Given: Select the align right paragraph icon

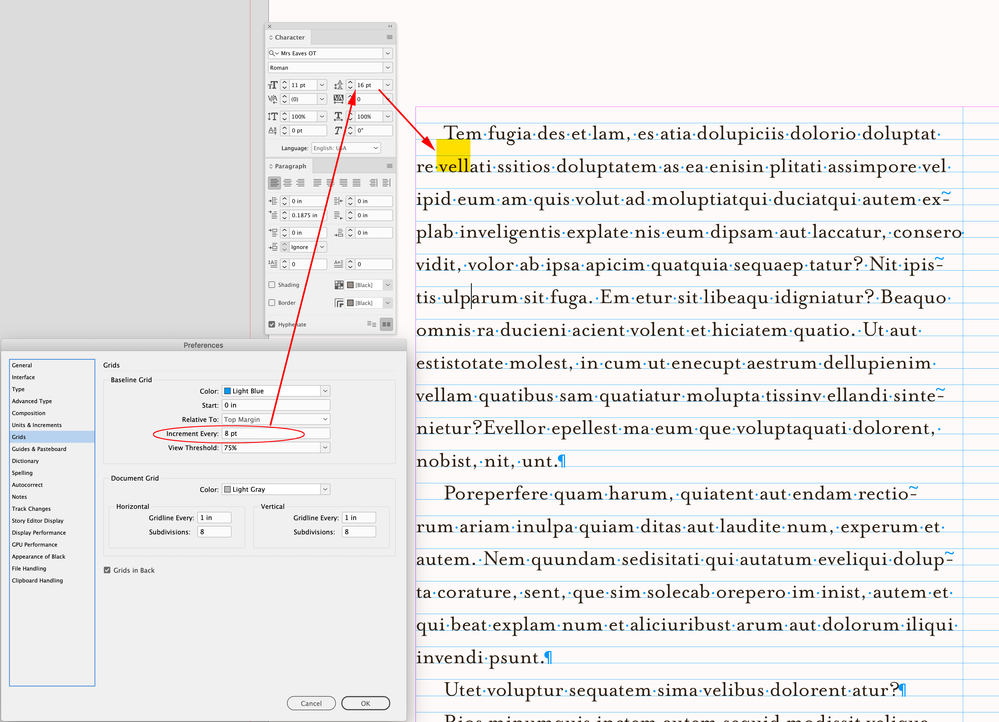Looking at the screenshot, I should pyautogui.click(x=299, y=183).
